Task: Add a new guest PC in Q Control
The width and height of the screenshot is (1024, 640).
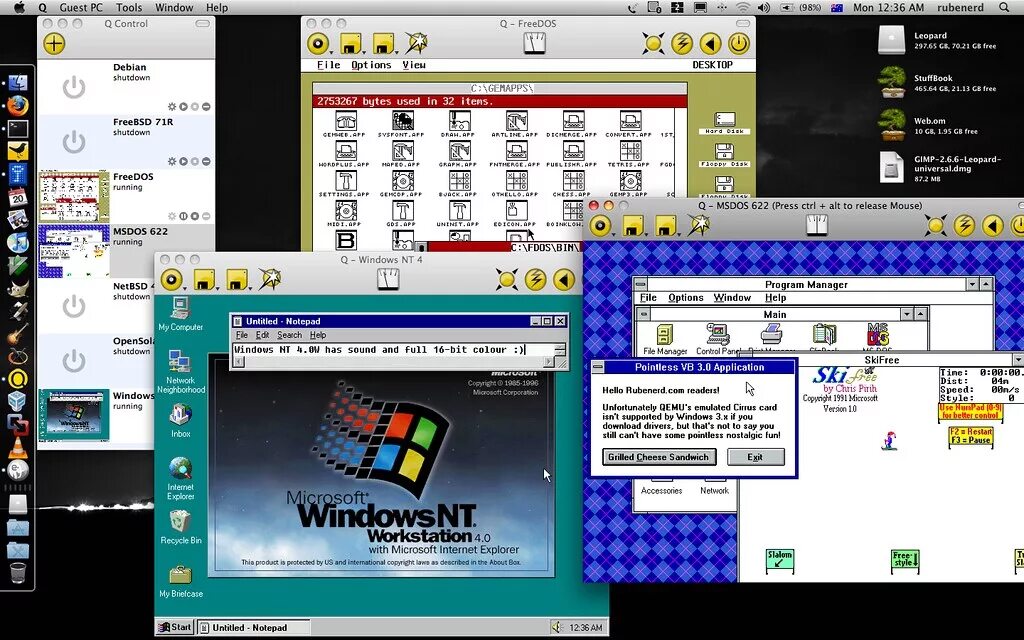Action: pos(54,44)
